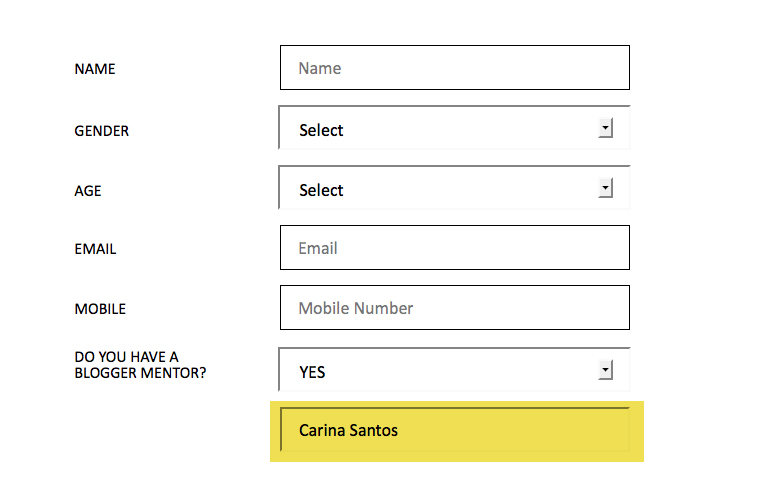Click the Select text in Age dropdown

pos(321,190)
